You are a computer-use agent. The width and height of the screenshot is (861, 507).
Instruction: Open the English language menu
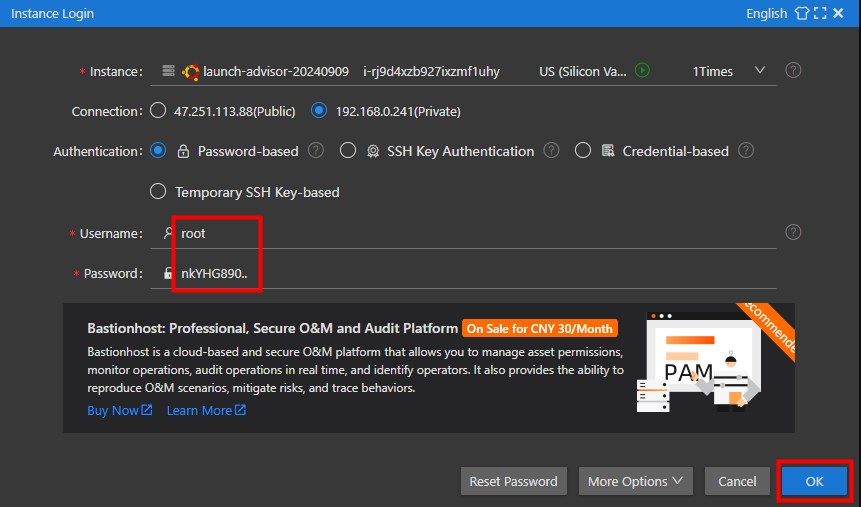pyautogui.click(x=766, y=13)
